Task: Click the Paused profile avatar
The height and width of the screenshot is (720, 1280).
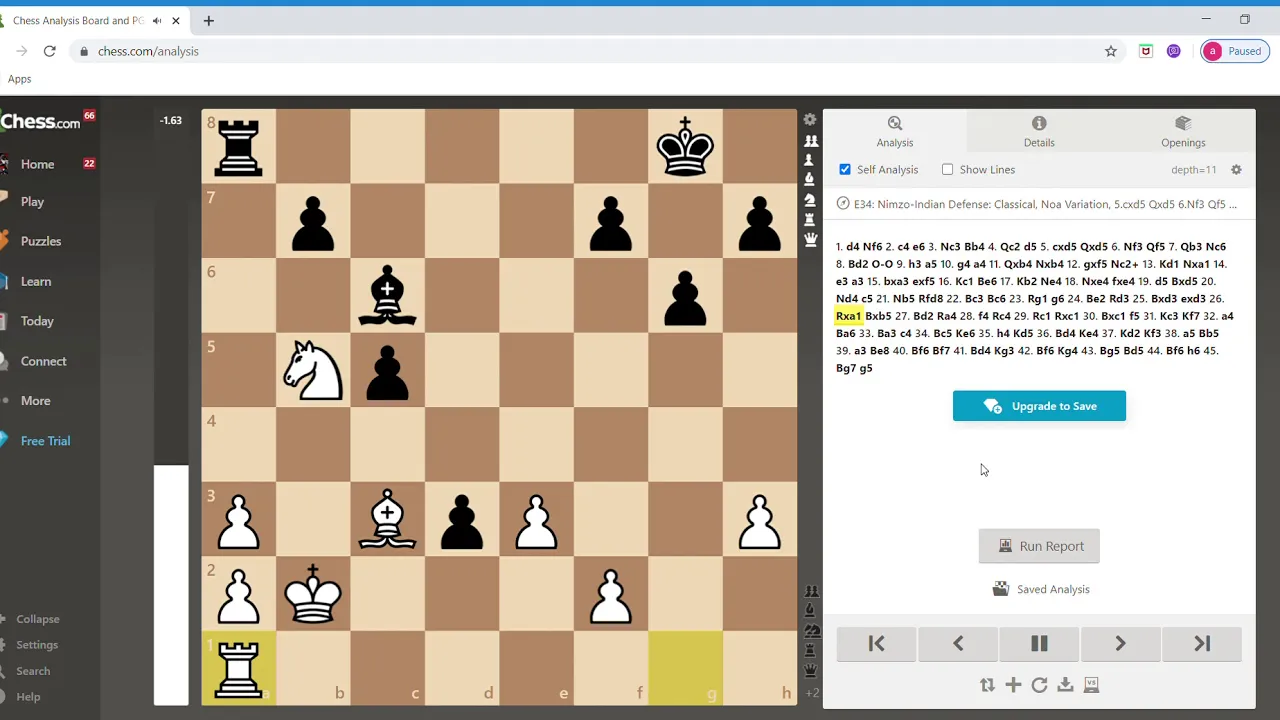Action: click(1213, 51)
